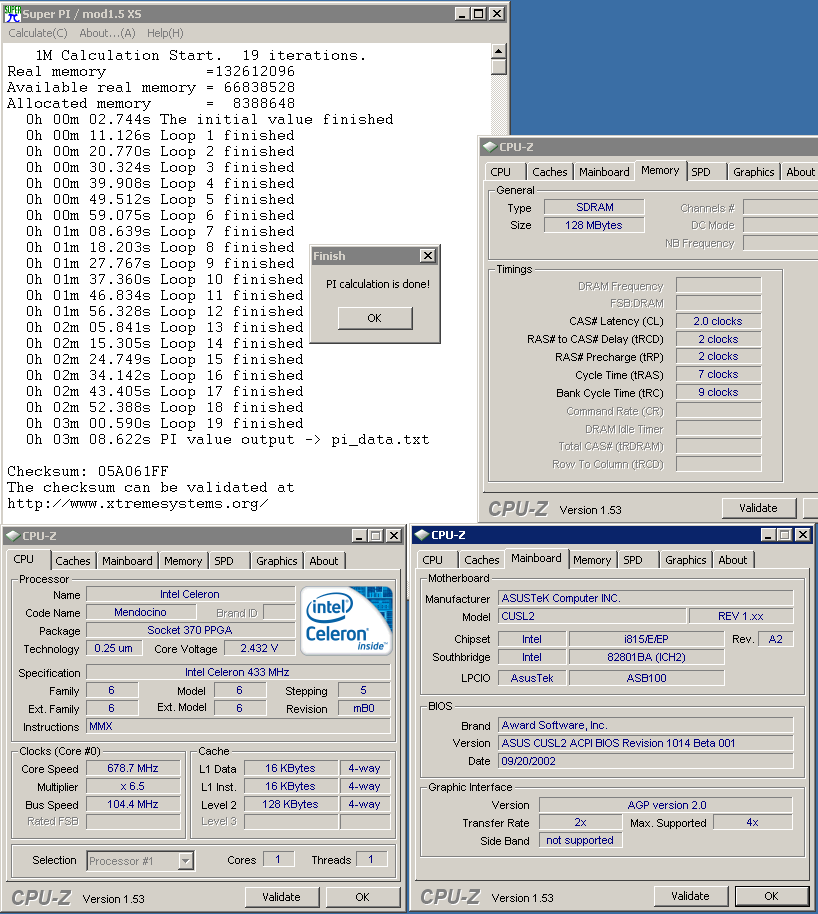Click the CPU-Z icon in the Memory window title bar
Image resolution: width=818 pixels, height=914 pixels.
point(489,147)
